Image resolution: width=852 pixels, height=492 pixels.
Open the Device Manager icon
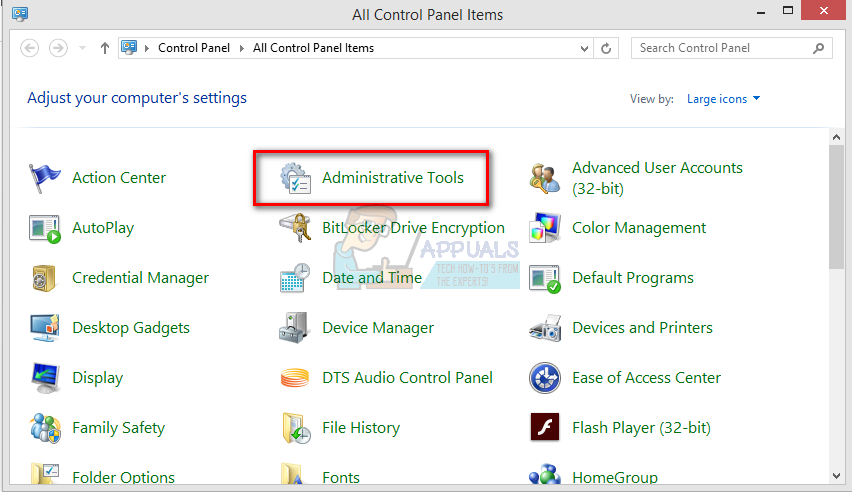(x=294, y=328)
